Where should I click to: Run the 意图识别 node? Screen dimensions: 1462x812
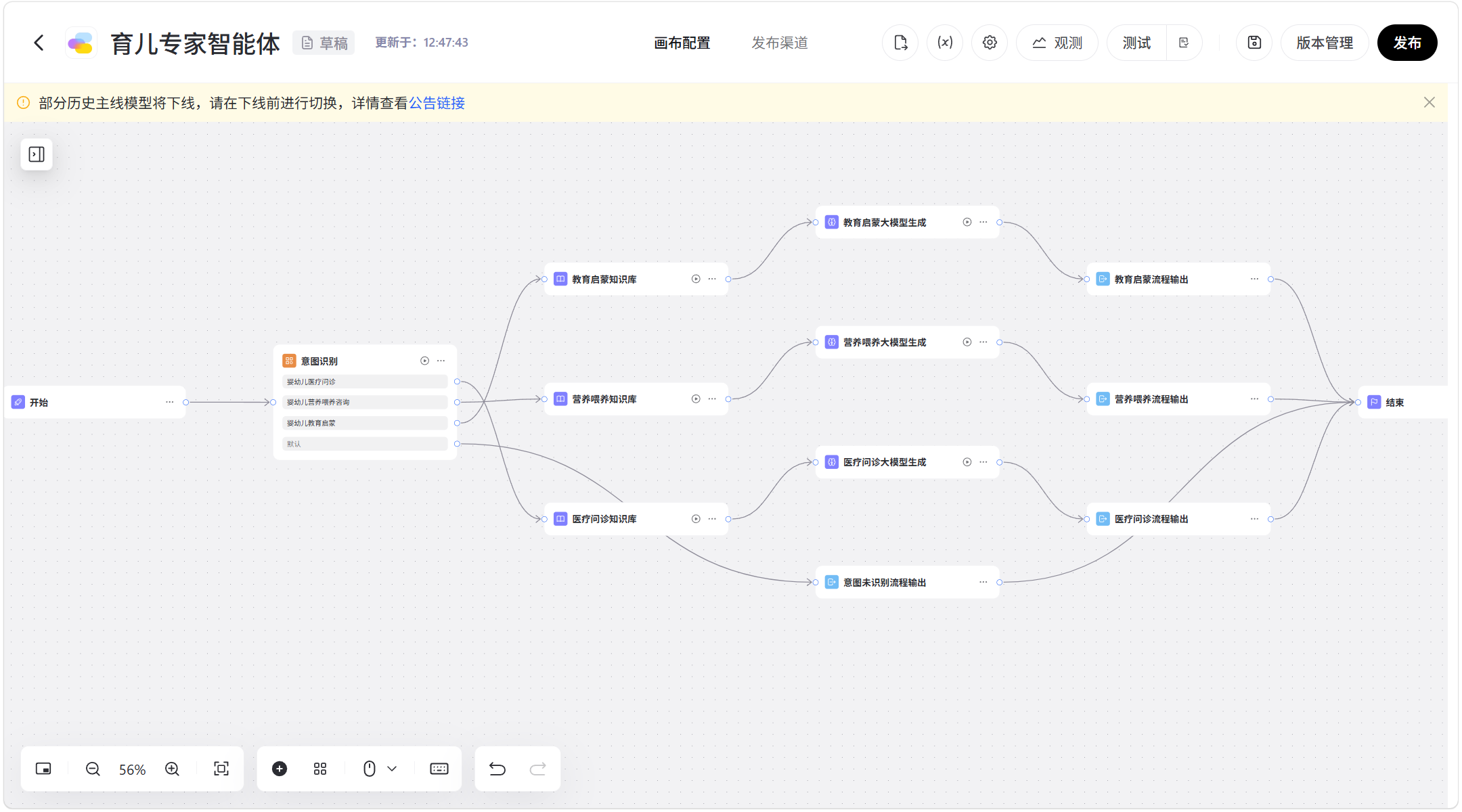(424, 361)
